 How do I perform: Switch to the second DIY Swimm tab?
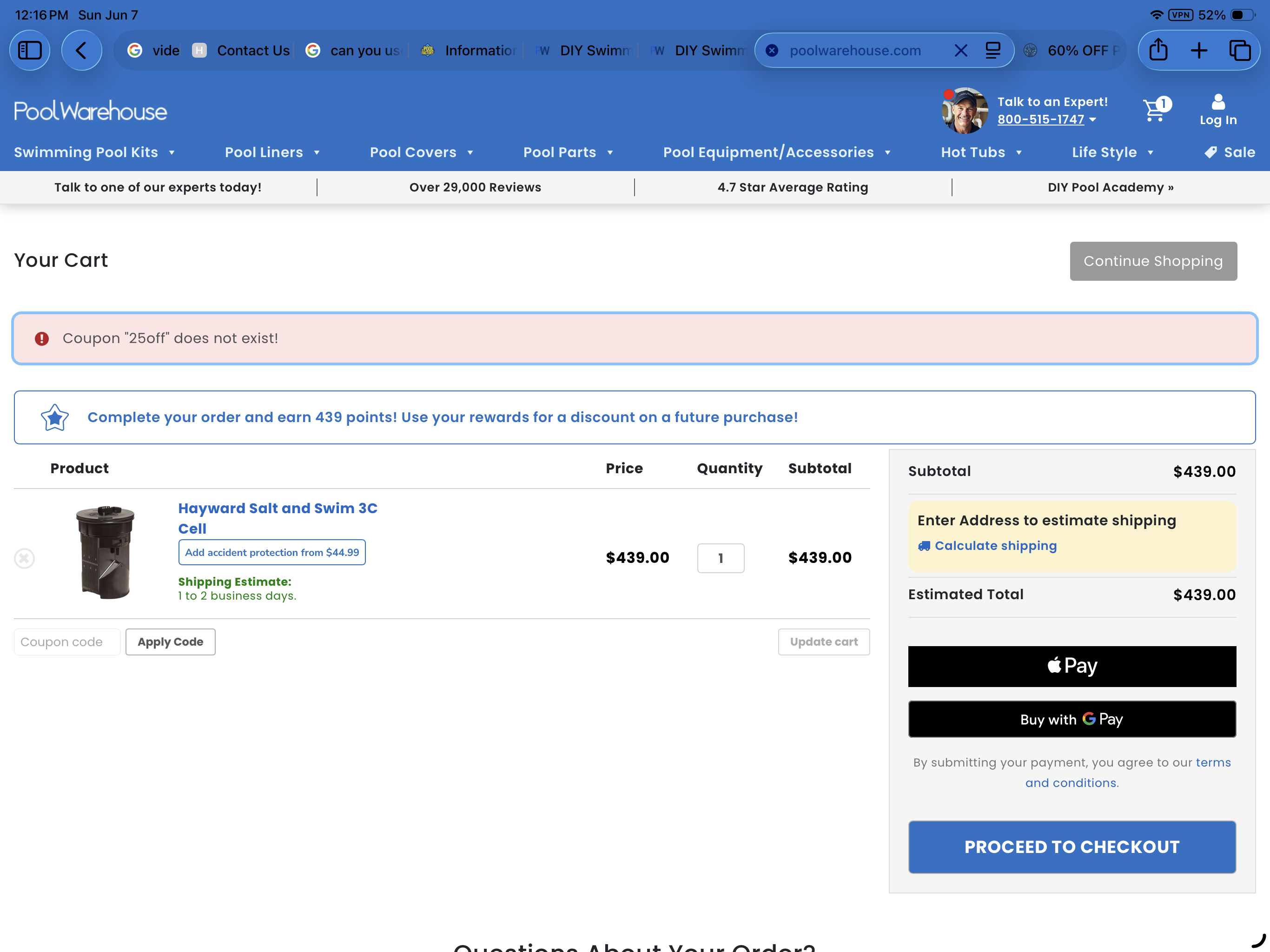pos(698,51)
